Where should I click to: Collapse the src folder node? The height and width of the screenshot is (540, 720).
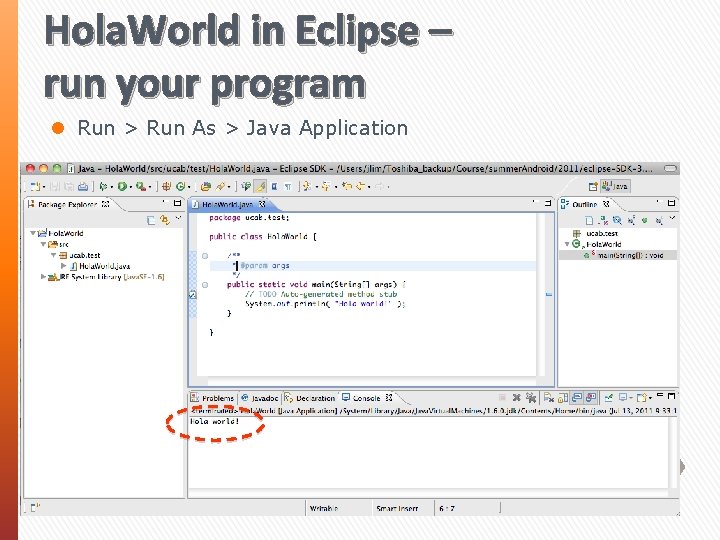click(43, 244)
